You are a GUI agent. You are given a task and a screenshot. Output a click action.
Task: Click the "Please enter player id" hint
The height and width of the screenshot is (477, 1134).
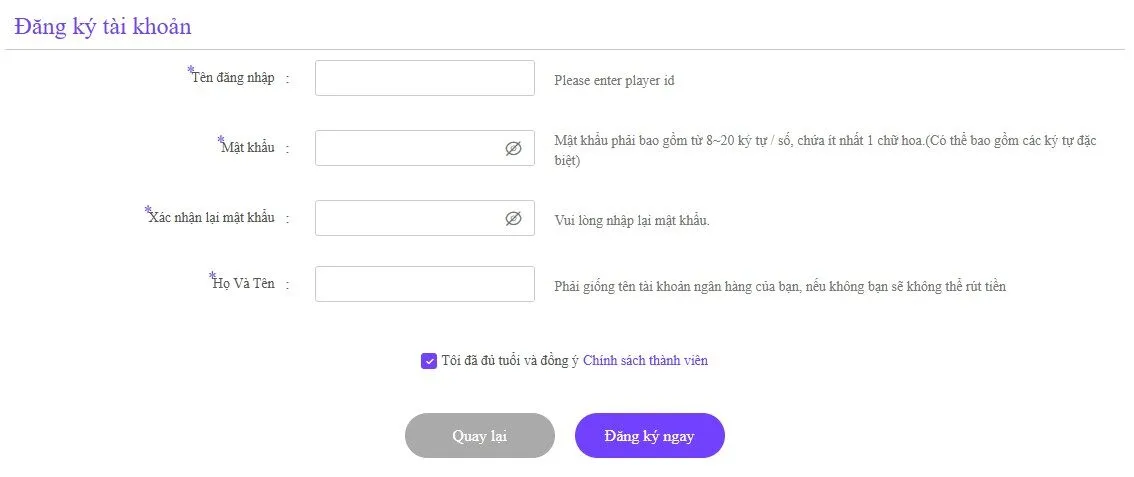tap(614, 81)
